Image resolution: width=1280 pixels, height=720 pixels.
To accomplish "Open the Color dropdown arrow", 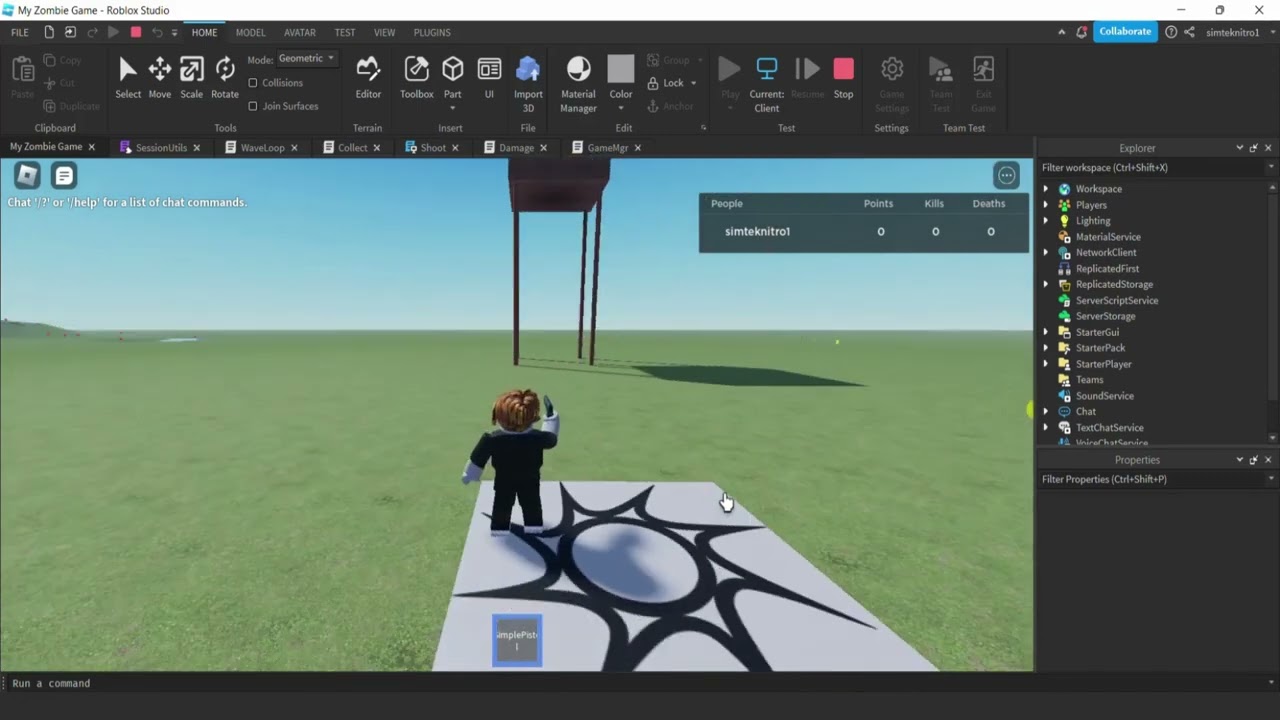I will [621, 108].
